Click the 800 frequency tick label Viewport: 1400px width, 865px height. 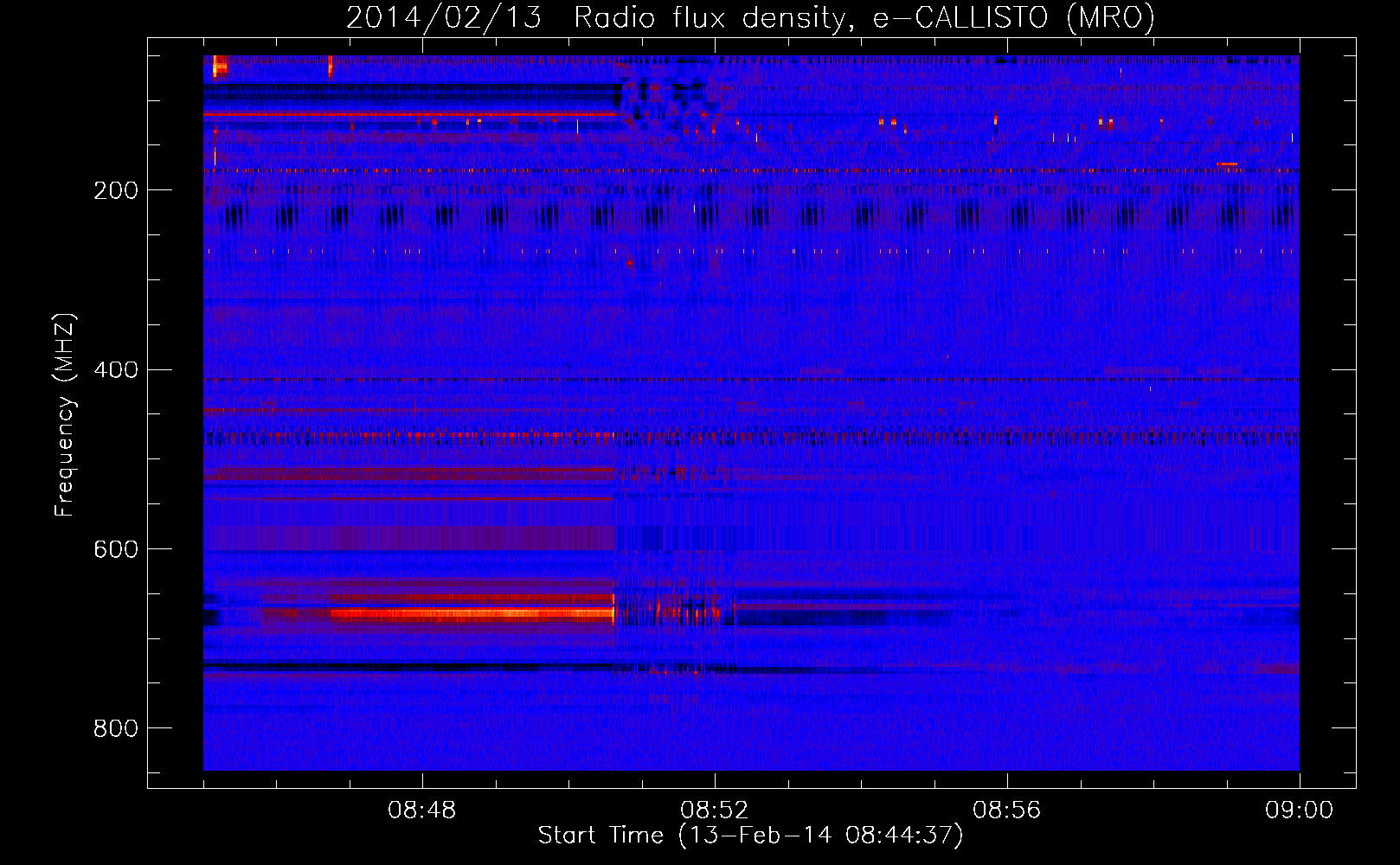tap(116, 728)
